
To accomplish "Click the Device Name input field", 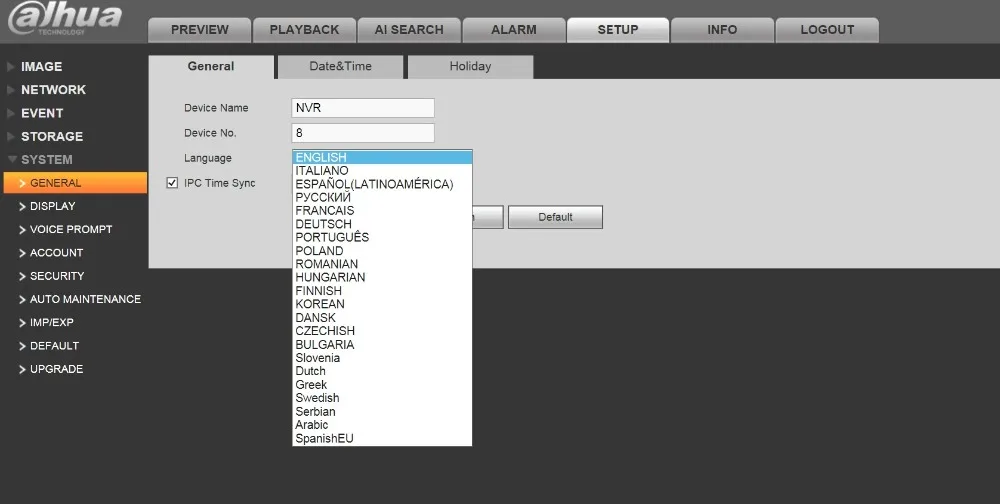I will (363, 108).
